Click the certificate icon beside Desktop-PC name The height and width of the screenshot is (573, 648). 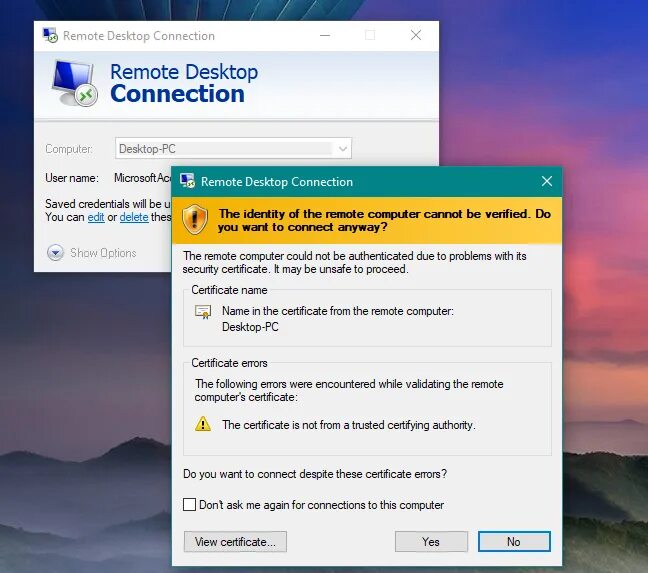pyautogui.click(x=203, y=312)
